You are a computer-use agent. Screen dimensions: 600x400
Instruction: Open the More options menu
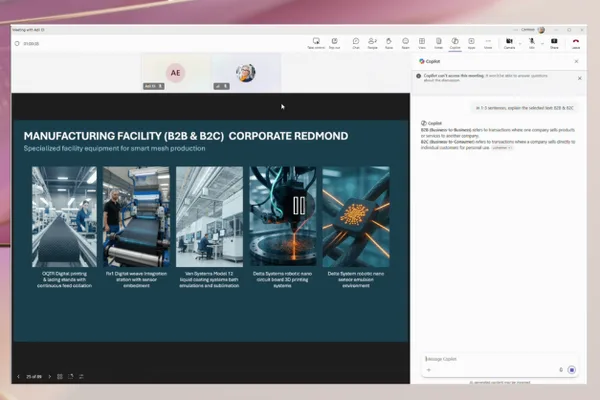coord(488,43)
